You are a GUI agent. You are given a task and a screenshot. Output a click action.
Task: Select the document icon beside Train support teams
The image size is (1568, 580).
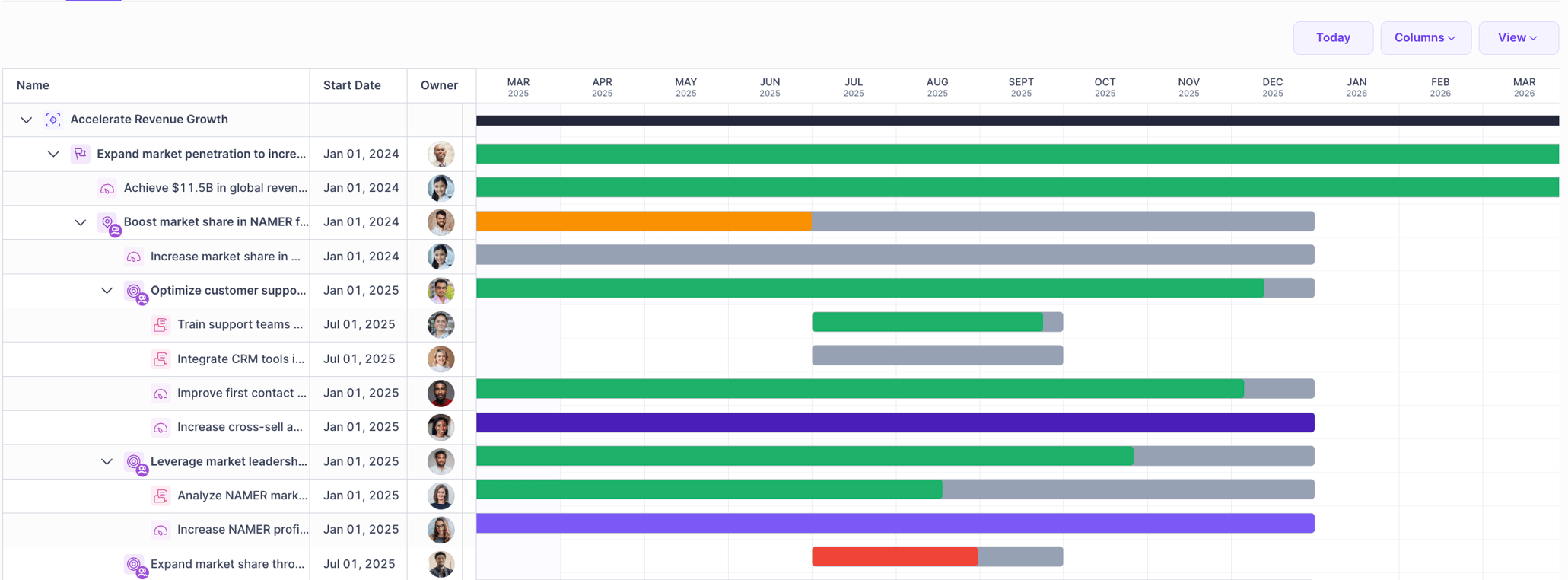coord(161,324)
